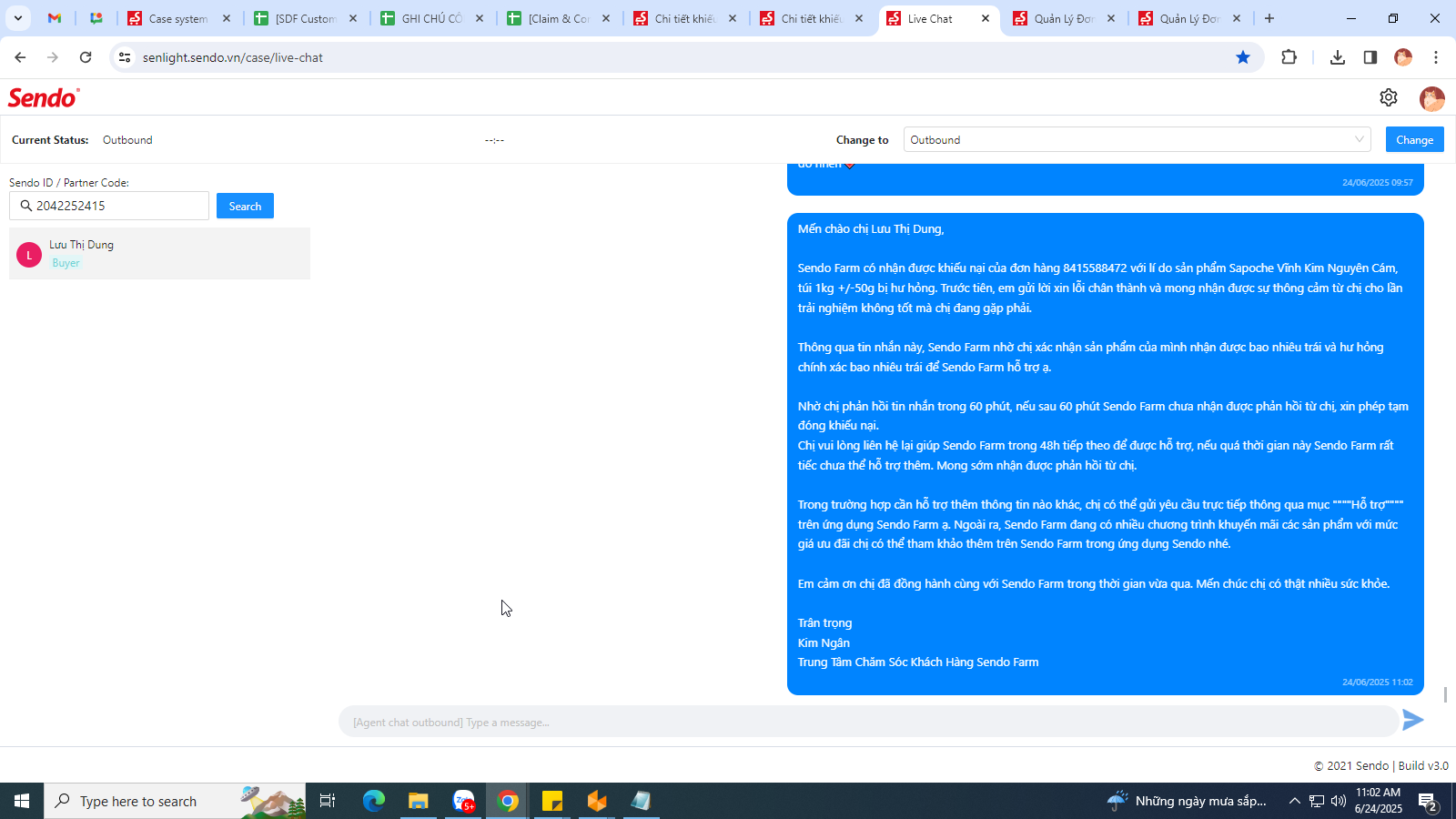Click the chat scrollbar thumb
The image size is (1456, 819).
tap(1445, 694)
